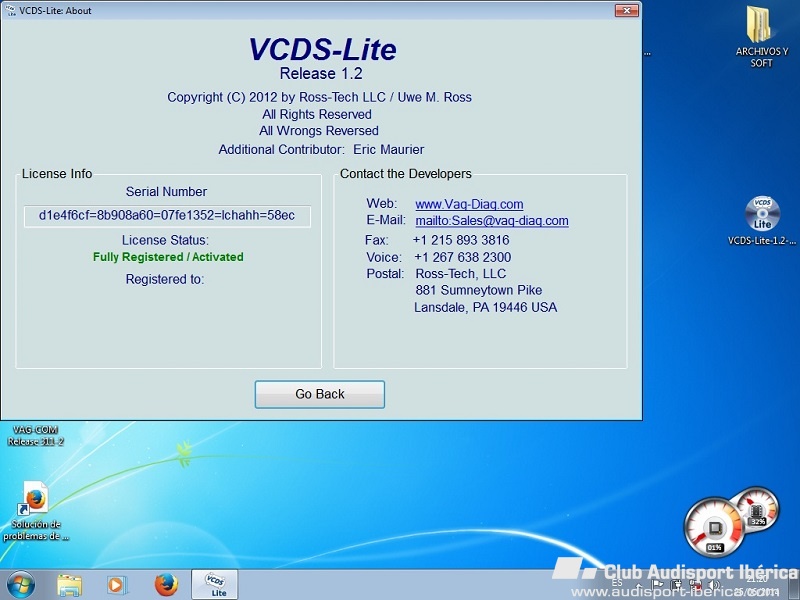This screenshot has height=600, width=800.
Task: Click the Additional Contributor: Eric Maurier line
Action: point(321,149)
